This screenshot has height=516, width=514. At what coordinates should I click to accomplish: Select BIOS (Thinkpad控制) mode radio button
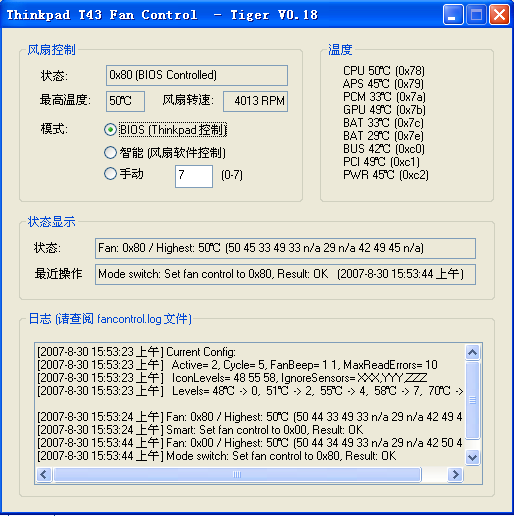pyautogui.click(x=110, y=130)
